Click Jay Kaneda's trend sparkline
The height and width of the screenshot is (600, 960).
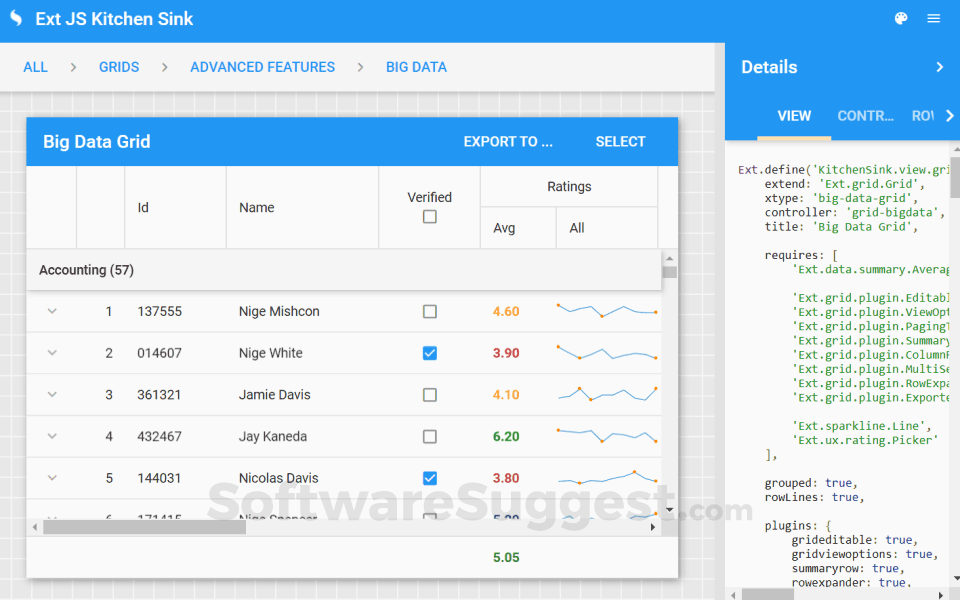606,436
